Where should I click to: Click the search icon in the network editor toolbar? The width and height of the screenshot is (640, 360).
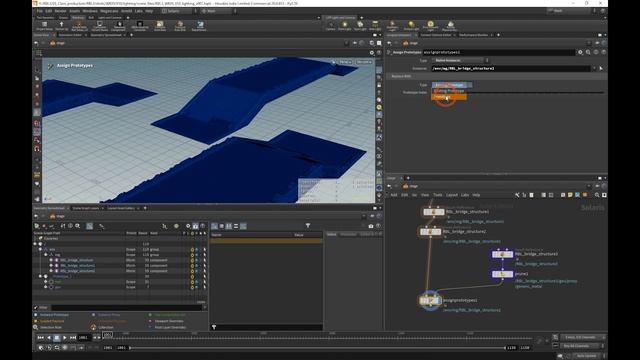[597, 195]
